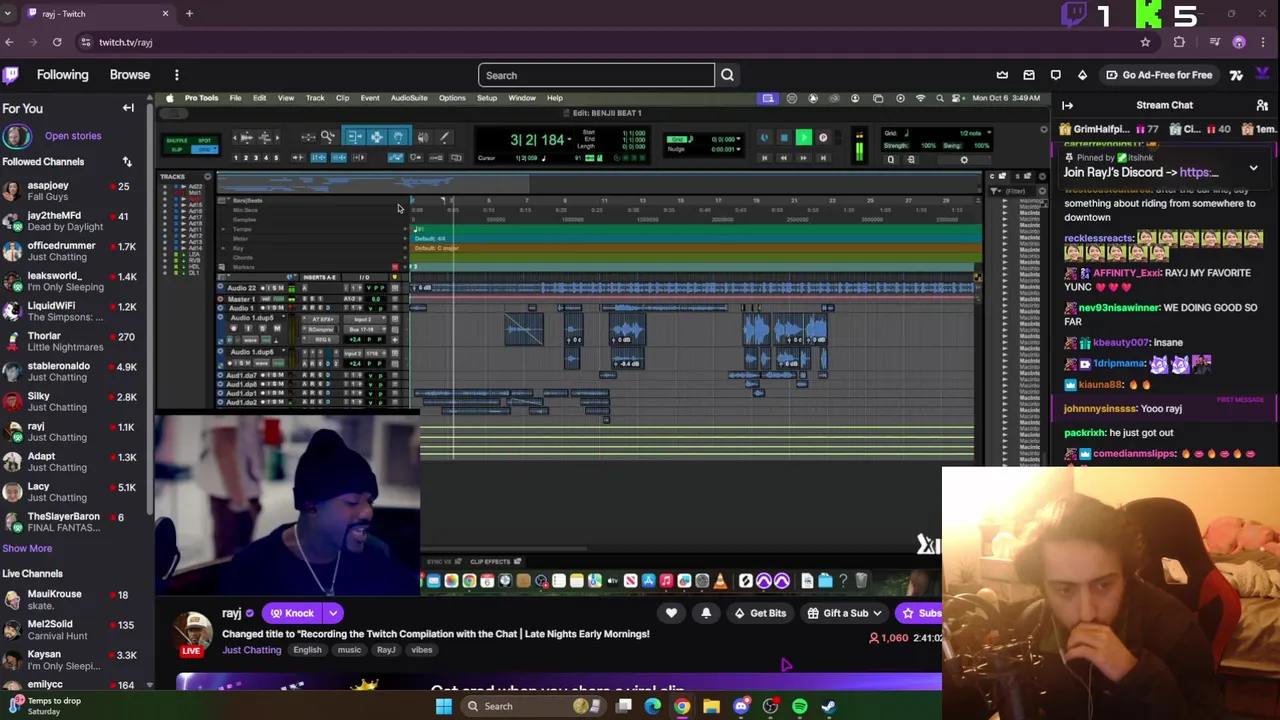Go back in browser history

pyautogui.click(x=9, y=42)
